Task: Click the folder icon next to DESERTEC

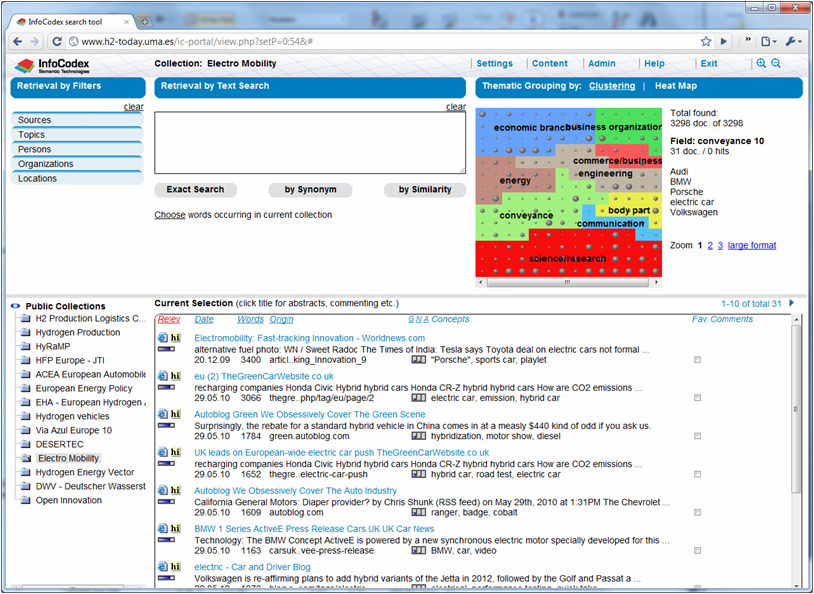Action: click(x=25, y=444)
